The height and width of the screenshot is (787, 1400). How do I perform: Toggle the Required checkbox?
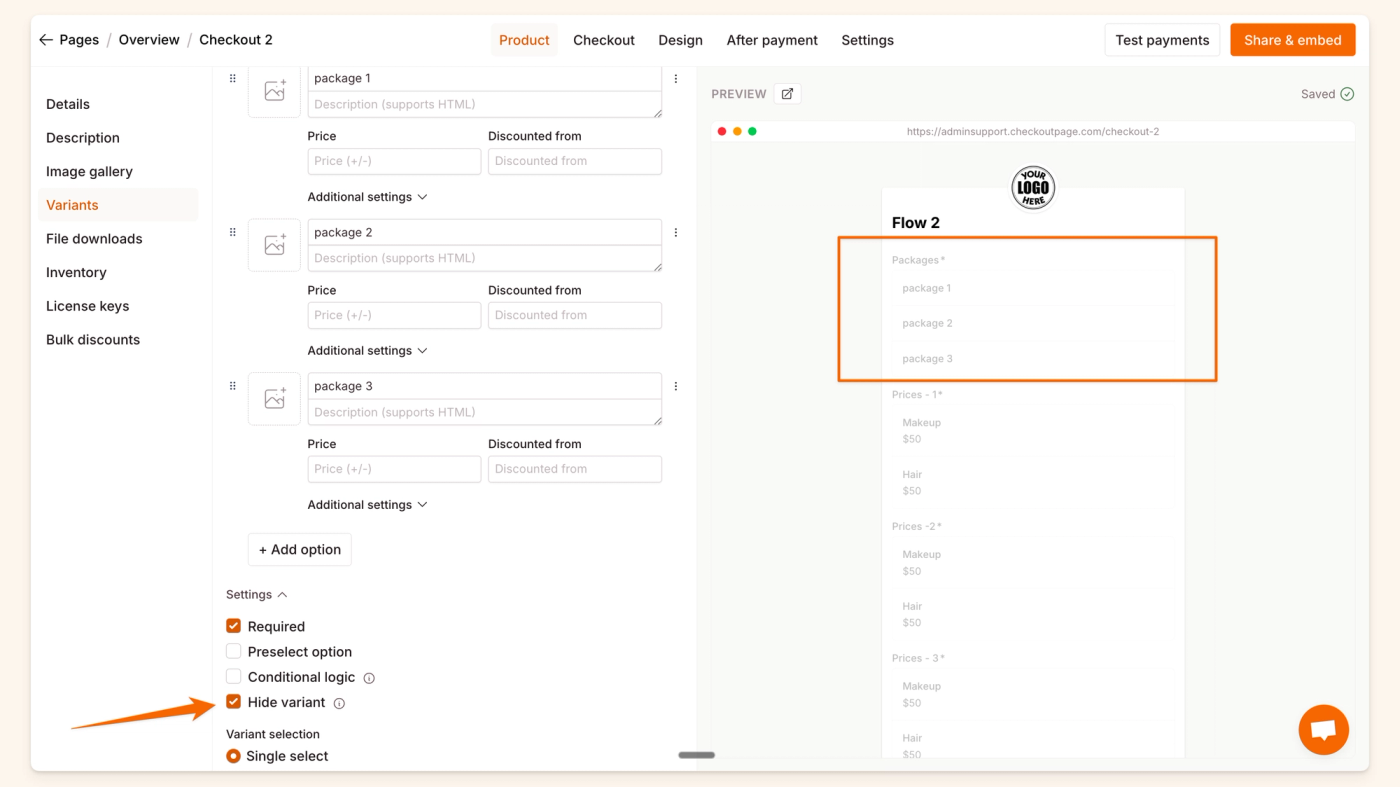pos(233,626)
